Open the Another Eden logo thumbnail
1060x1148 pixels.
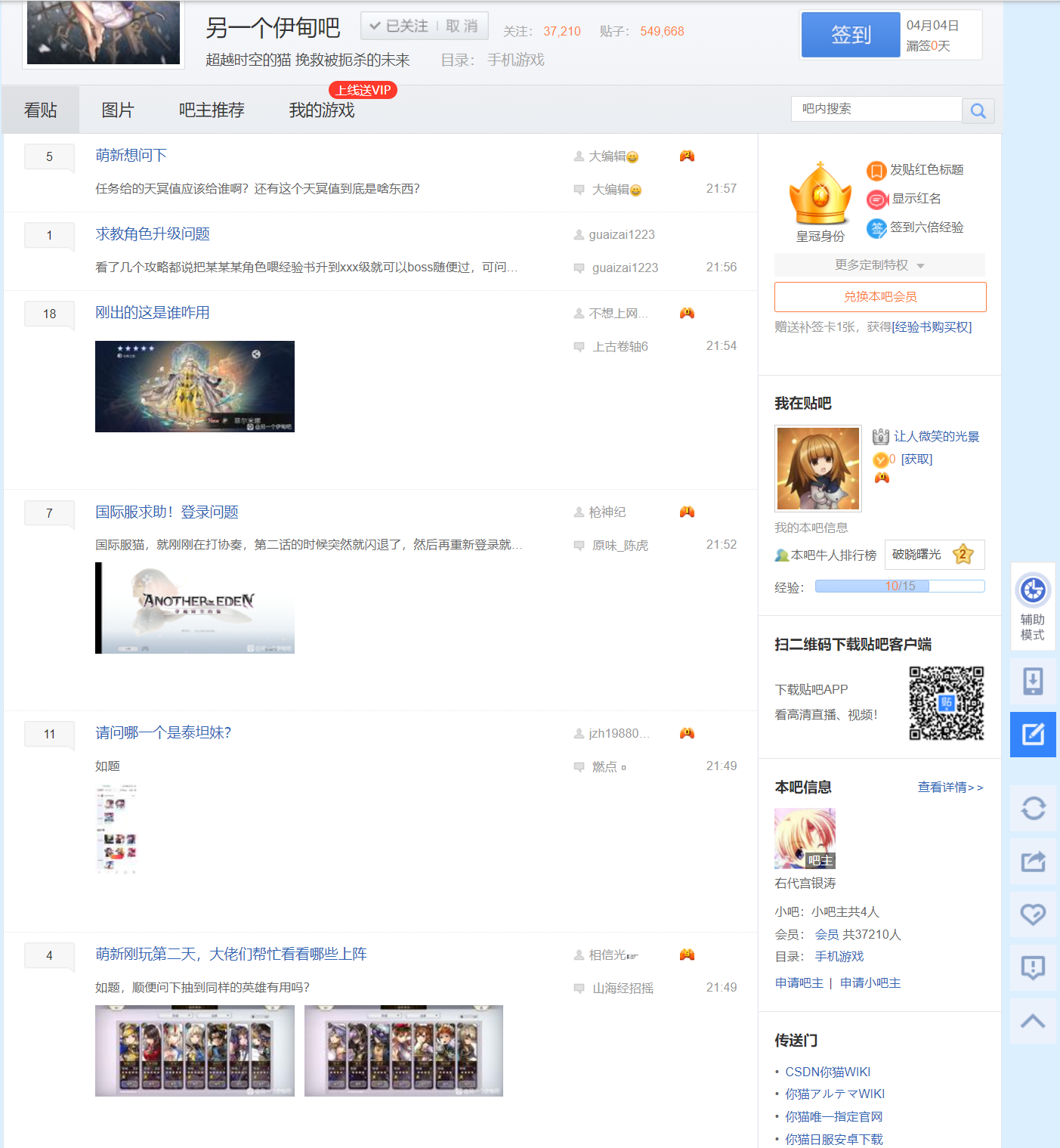(195, 608)
